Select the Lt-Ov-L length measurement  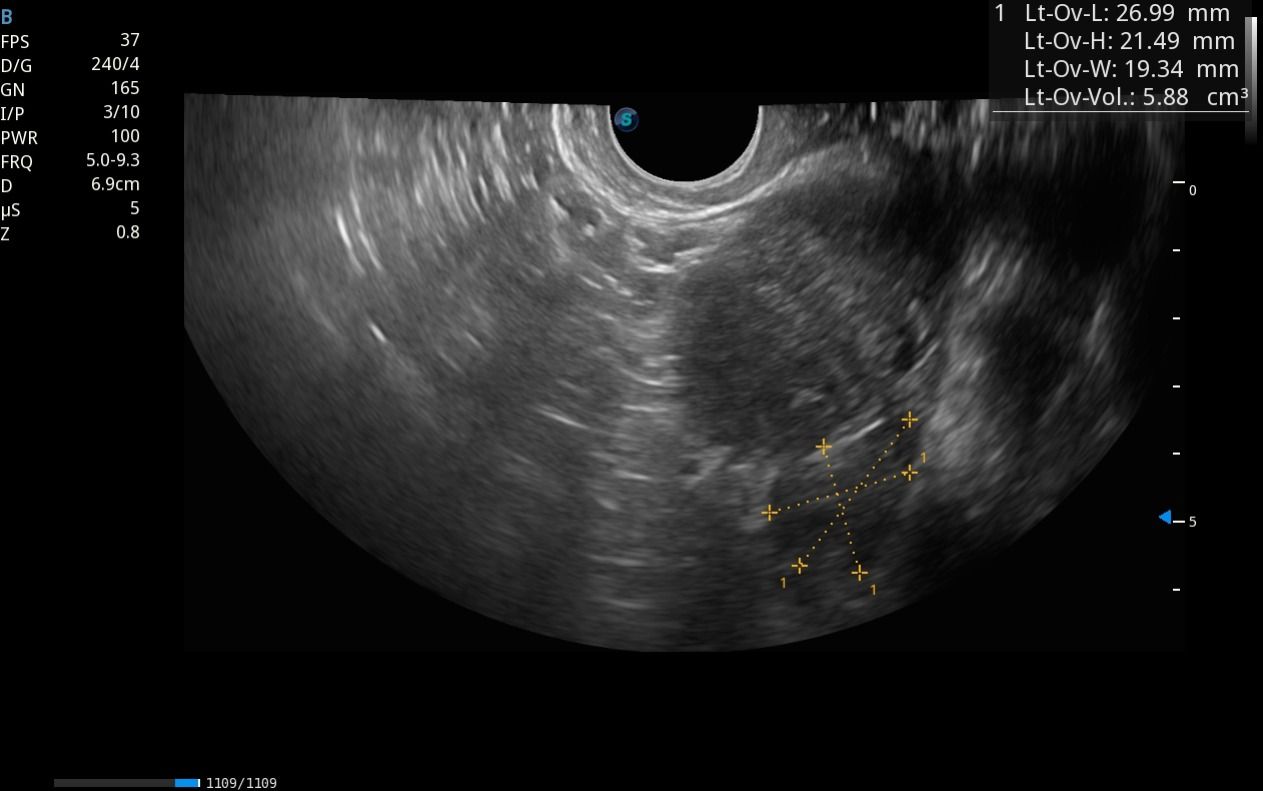point(1127,14)
